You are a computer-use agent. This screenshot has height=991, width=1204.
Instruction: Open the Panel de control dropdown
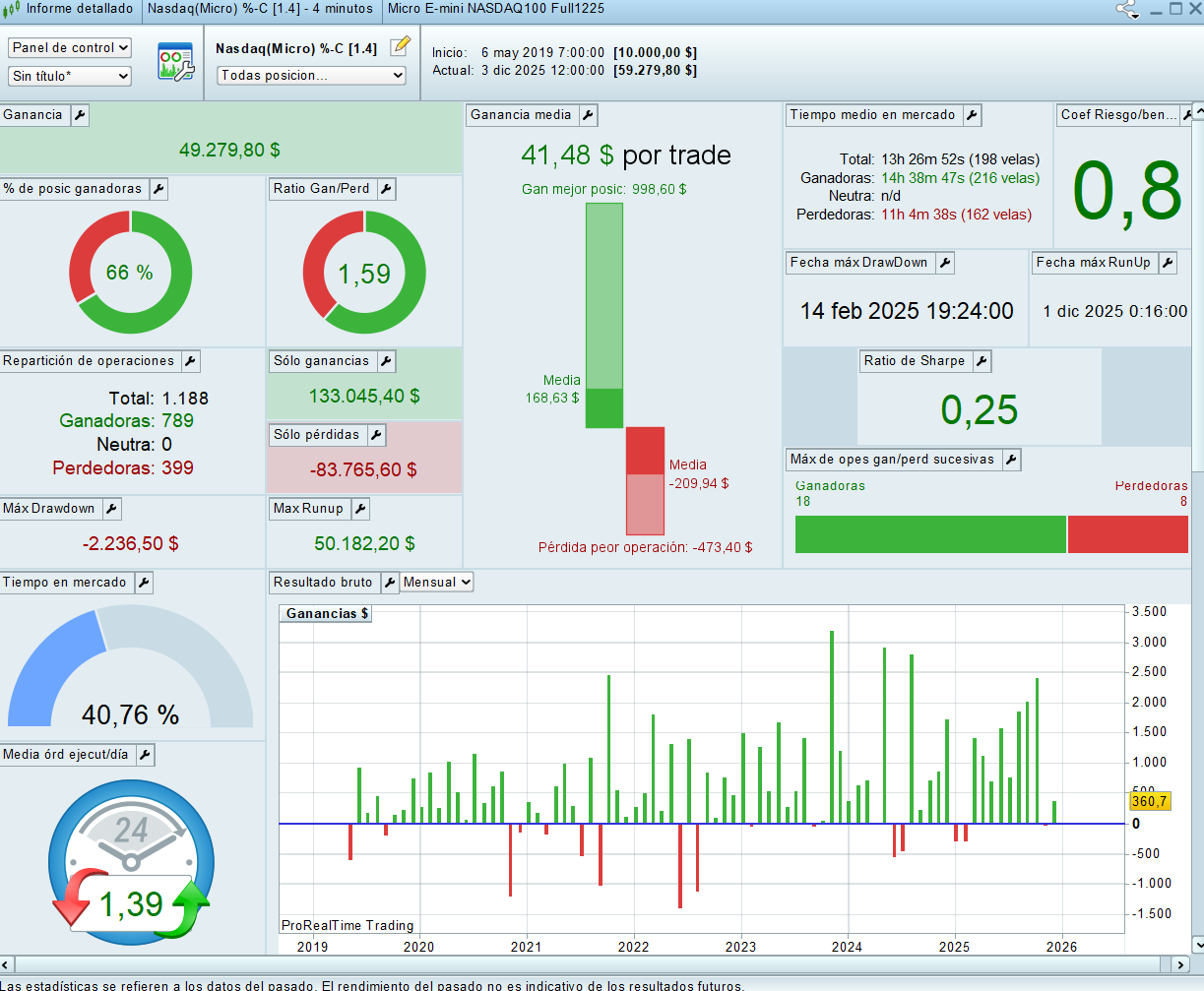click(x=70, y=48)
